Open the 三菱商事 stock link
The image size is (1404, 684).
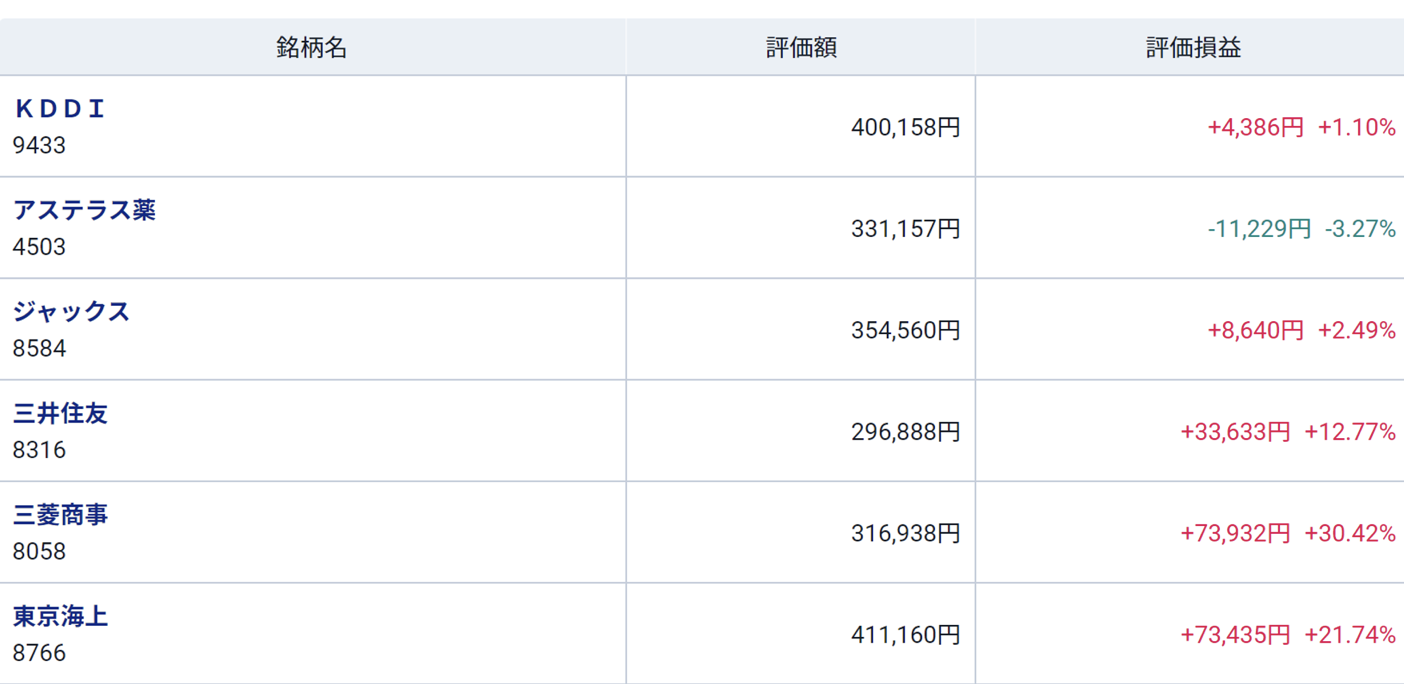pyautogui.click(x=60, y=515)
